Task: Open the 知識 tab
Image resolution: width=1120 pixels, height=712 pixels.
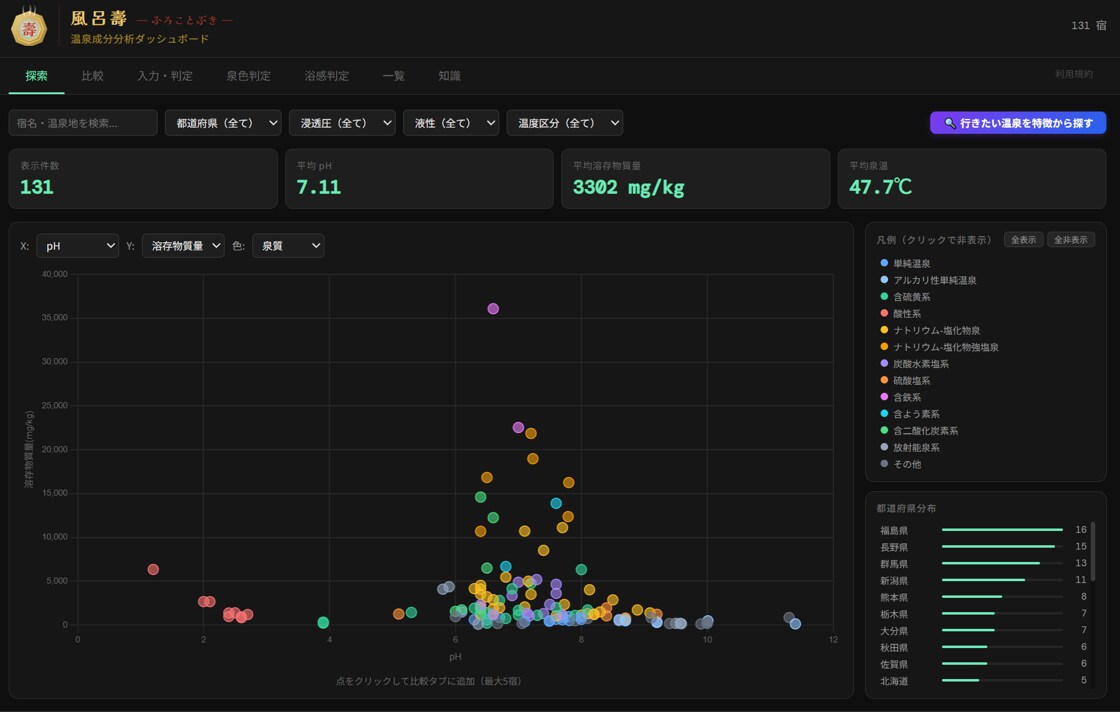Action: tap(449, 76)
